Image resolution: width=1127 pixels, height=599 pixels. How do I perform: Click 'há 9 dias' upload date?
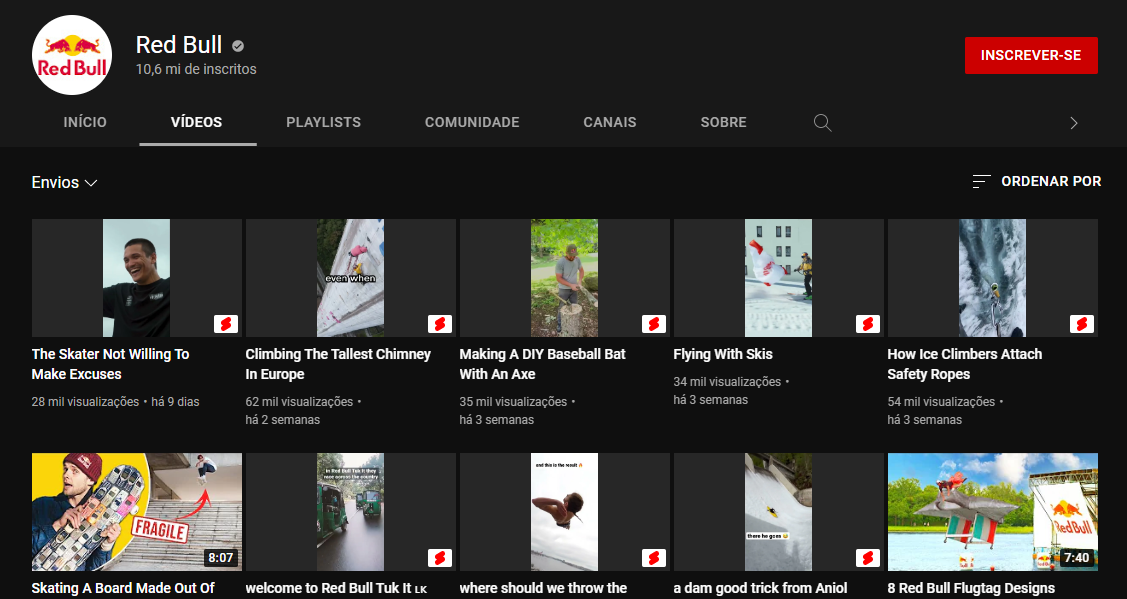pos(175,402)
